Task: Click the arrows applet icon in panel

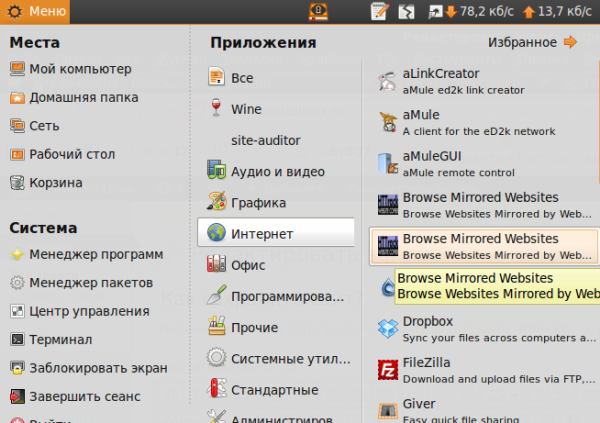Action: 406,12
